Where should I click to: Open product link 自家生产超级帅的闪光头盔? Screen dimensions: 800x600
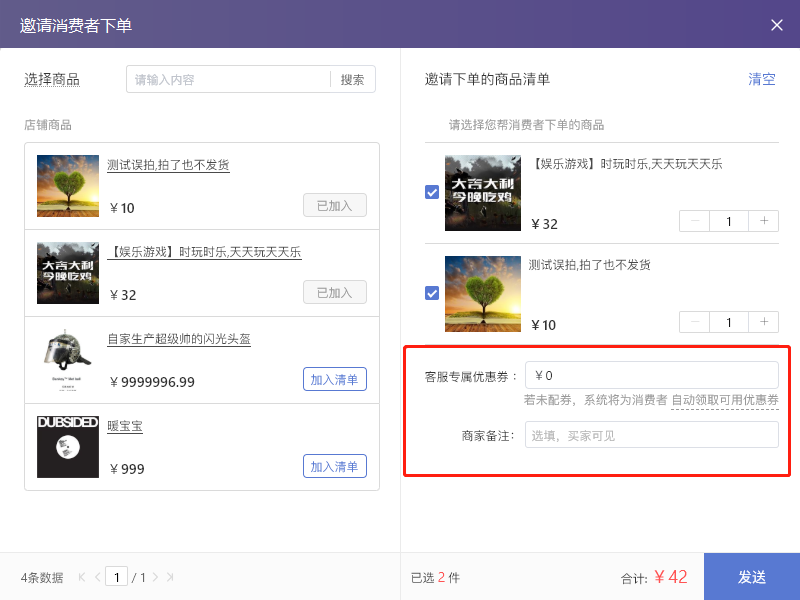coord(179,339)
